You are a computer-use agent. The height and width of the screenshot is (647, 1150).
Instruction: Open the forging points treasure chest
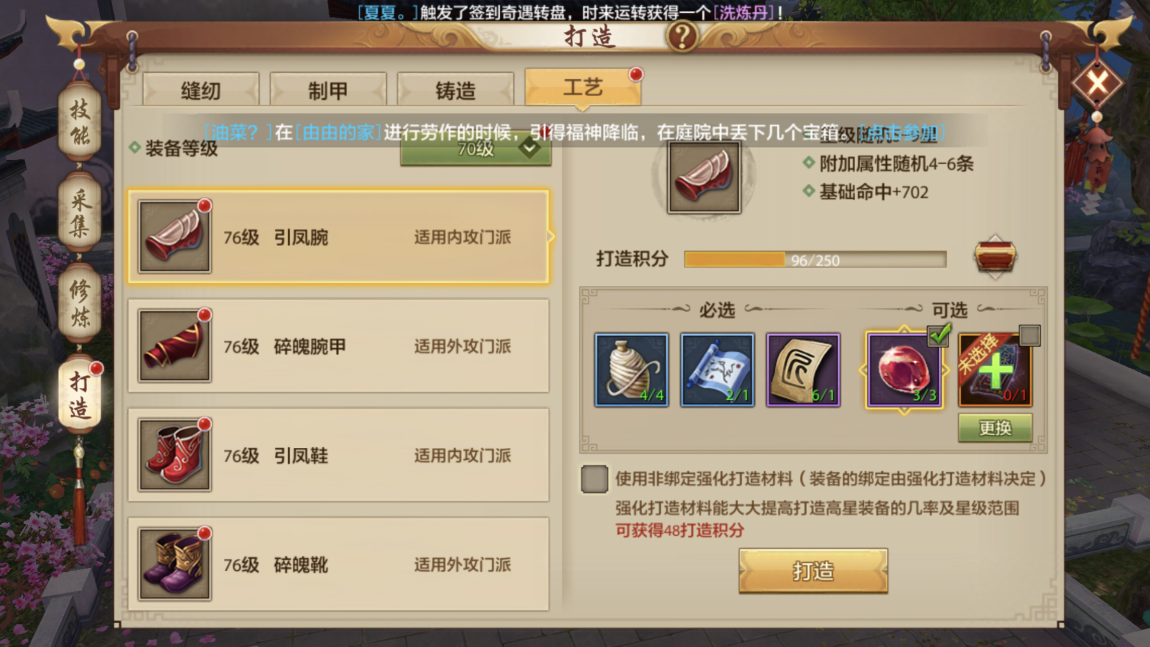coord(995,257)
